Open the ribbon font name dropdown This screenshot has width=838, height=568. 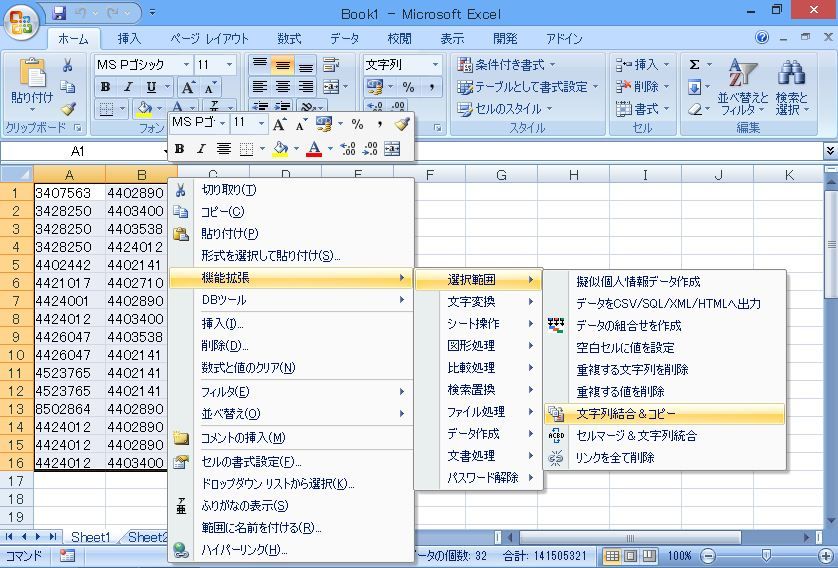pos(186,65)
